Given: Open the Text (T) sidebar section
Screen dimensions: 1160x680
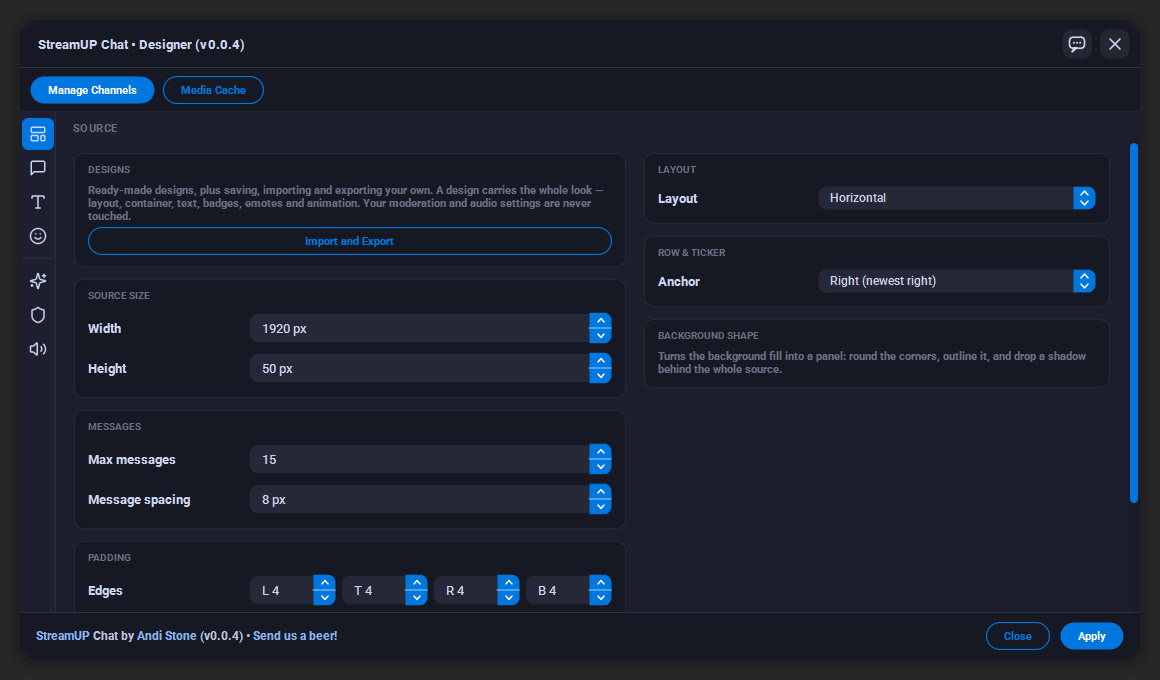Looking at the screenshot, I should (38, 202).
